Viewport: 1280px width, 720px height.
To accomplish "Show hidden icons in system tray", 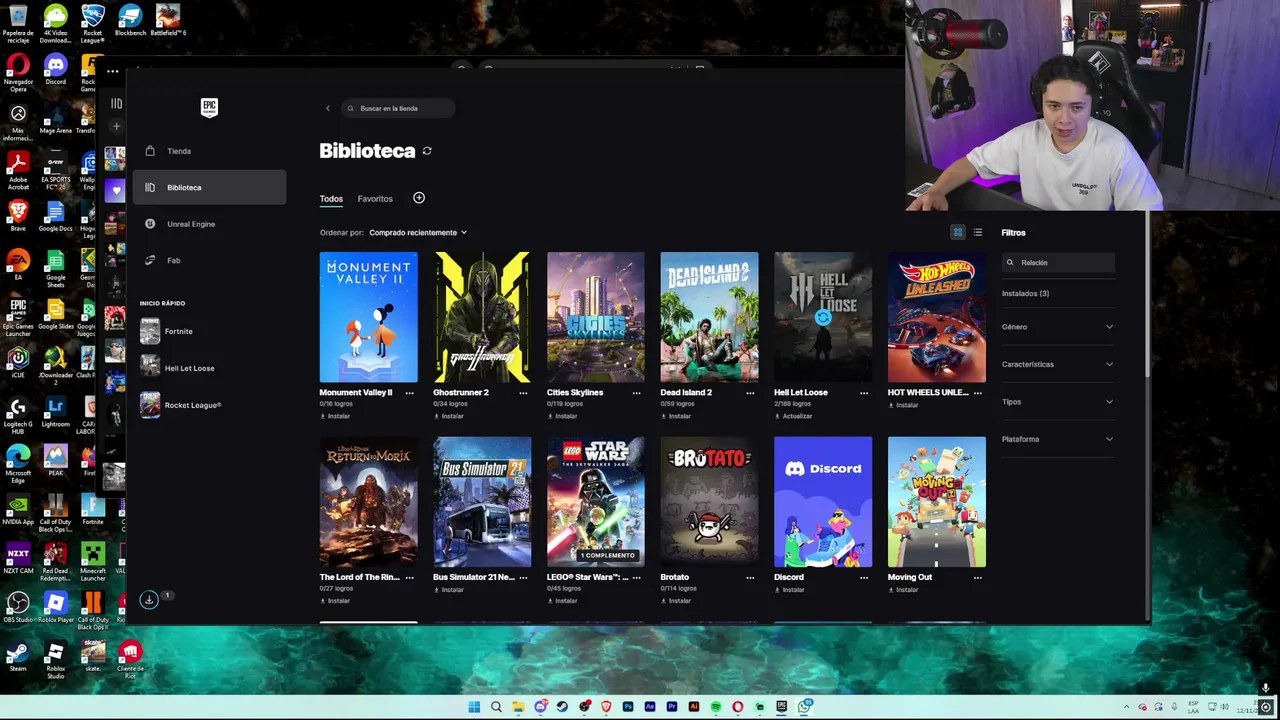I will 1126,707.
